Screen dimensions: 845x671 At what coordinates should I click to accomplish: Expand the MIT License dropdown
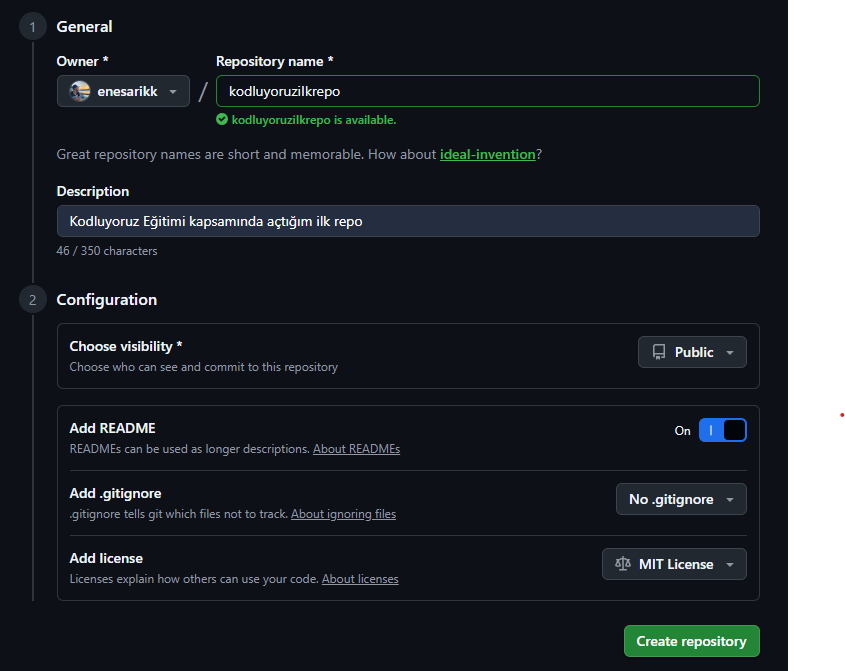[x=674, y=564]
